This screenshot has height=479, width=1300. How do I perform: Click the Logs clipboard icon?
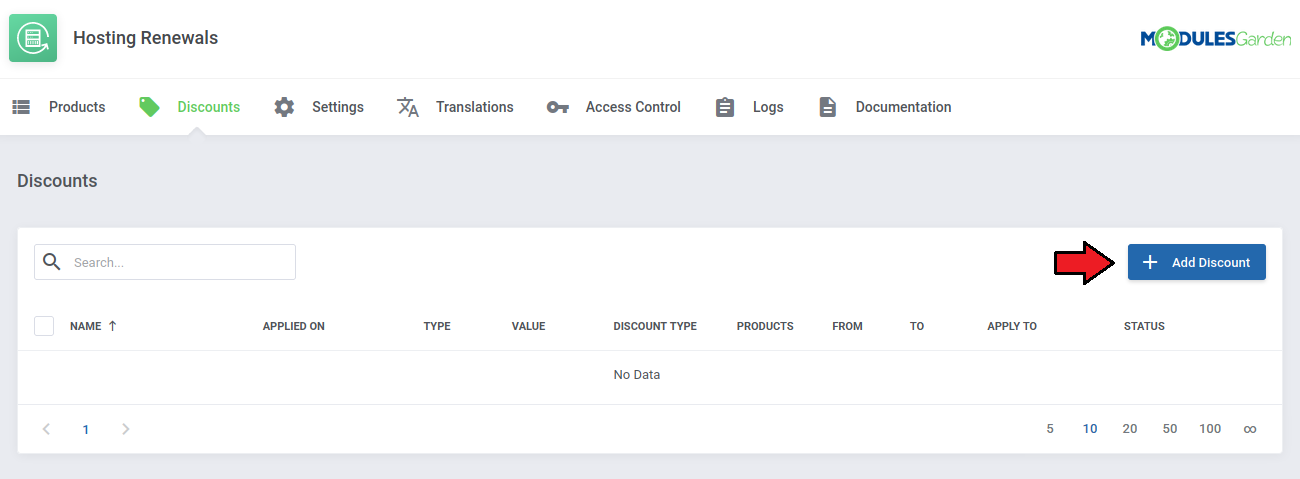[x=725, y=107]
